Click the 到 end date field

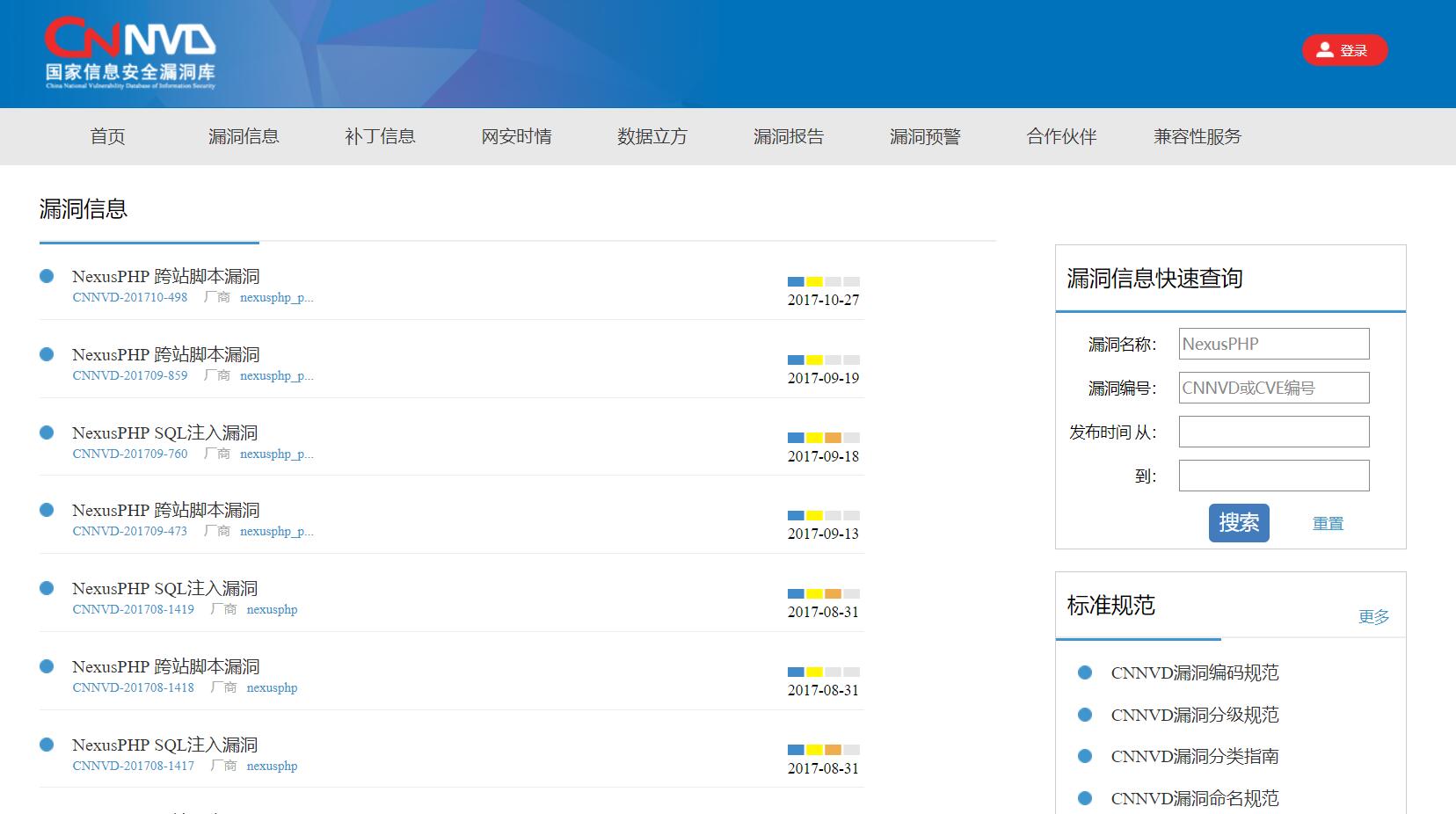(1274, 476)
